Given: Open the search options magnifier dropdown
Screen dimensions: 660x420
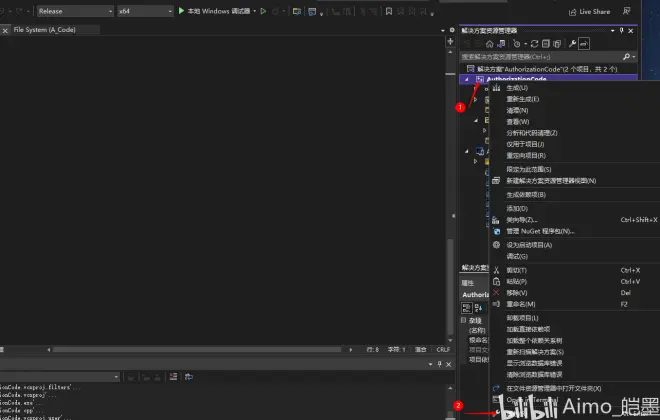Looking at the screenshot, I should coord(629,57).
